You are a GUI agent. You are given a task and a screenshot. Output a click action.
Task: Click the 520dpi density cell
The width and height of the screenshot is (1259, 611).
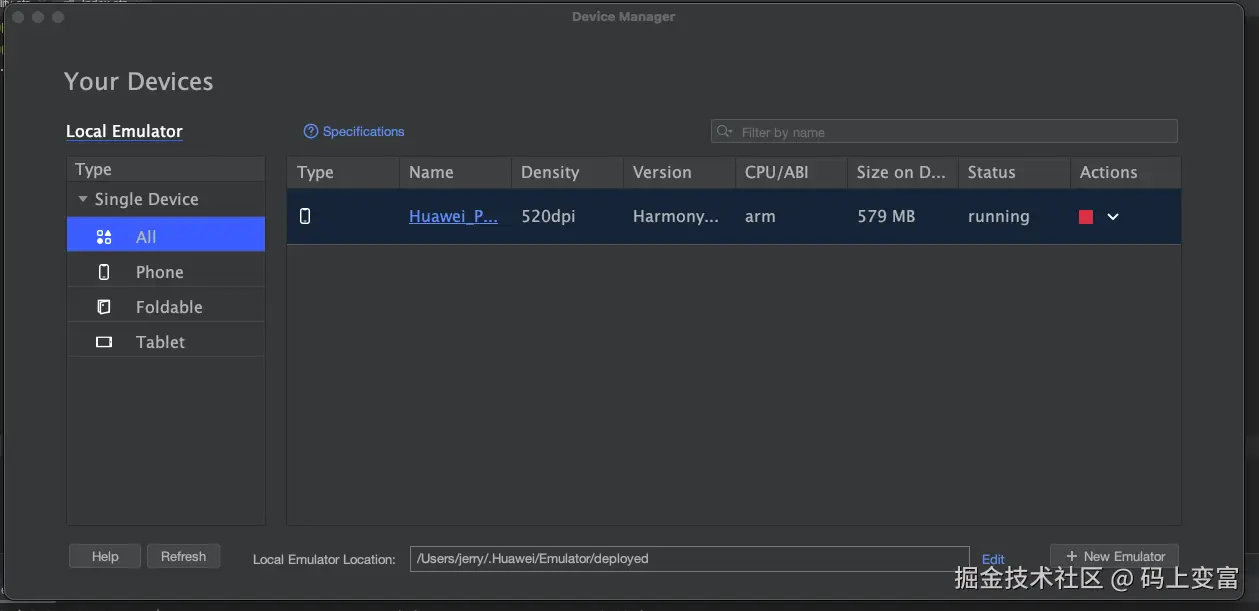(548, 216)
